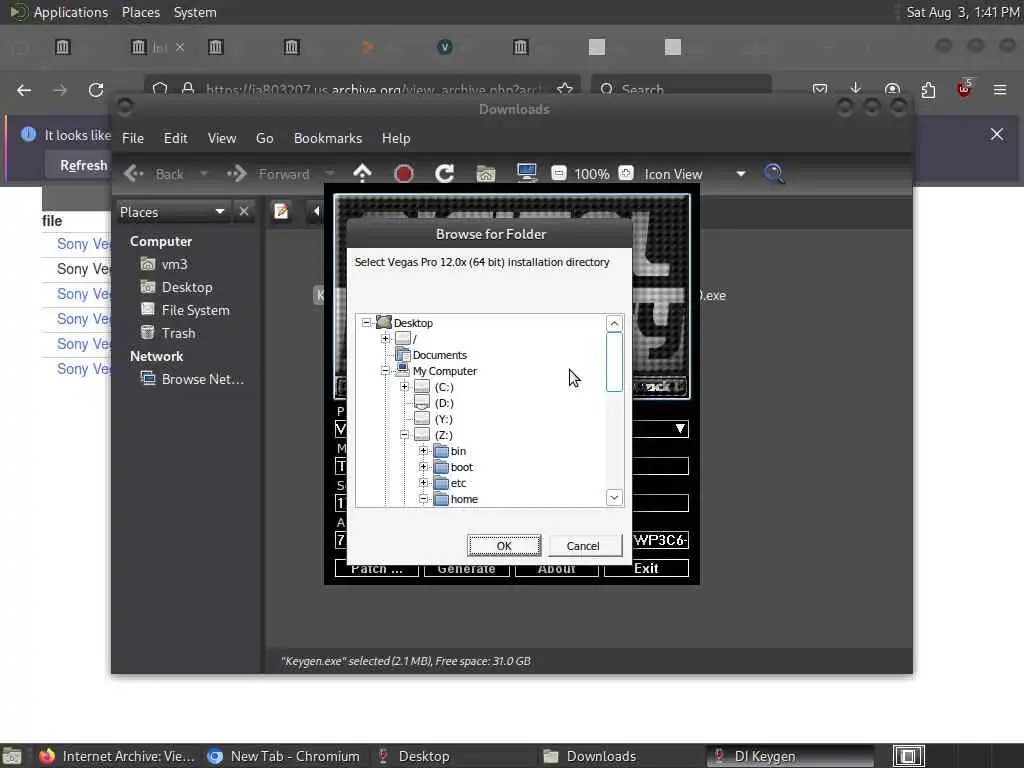Viewport: 1024px width, 768px height.
Task: Close the Places sidebar pane
Action: [244, 211]
